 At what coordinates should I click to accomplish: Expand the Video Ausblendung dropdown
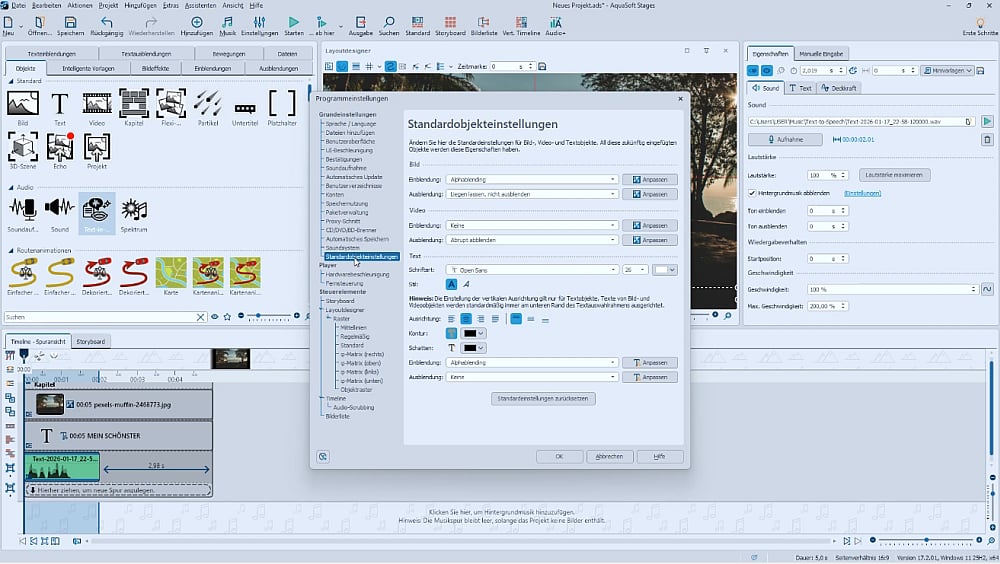532,240
